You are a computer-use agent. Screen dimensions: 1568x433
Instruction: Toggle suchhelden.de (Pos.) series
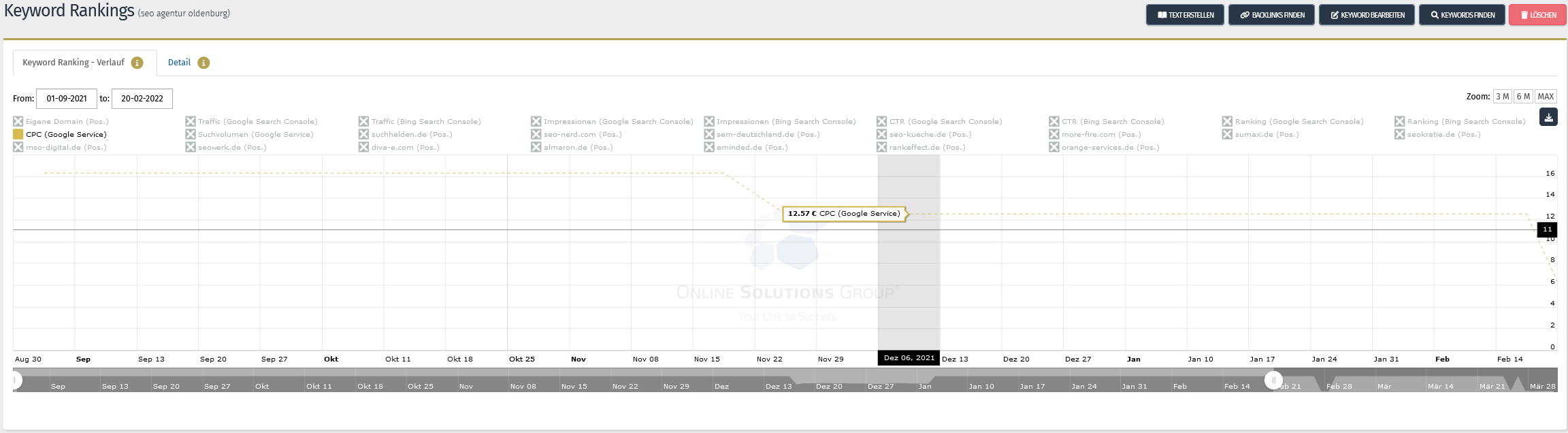[406, 135]
